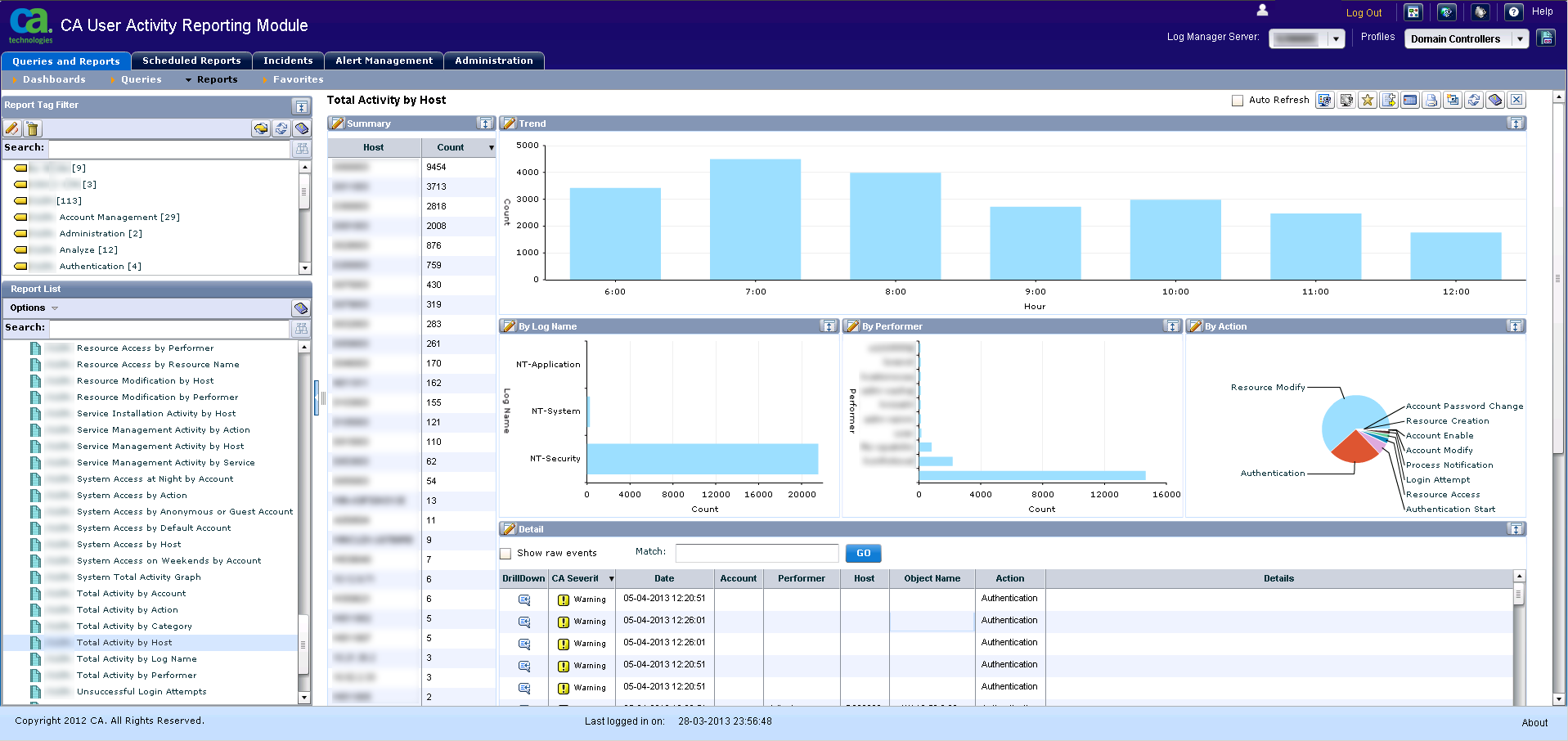Viewport: 1568px width, 741px height.
Task: Click the 7:00 bar in the Trend chart
Action: click(x=755, y=219)
